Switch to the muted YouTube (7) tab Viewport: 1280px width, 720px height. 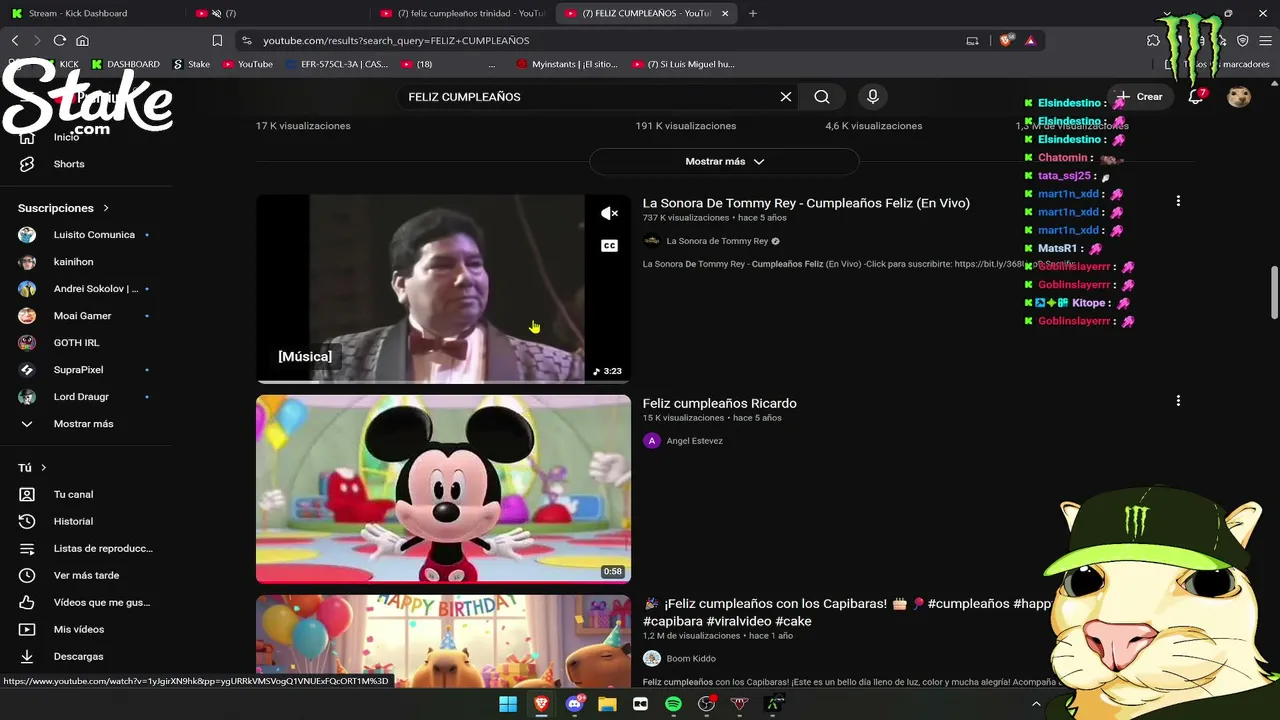(x=278, y=13)
